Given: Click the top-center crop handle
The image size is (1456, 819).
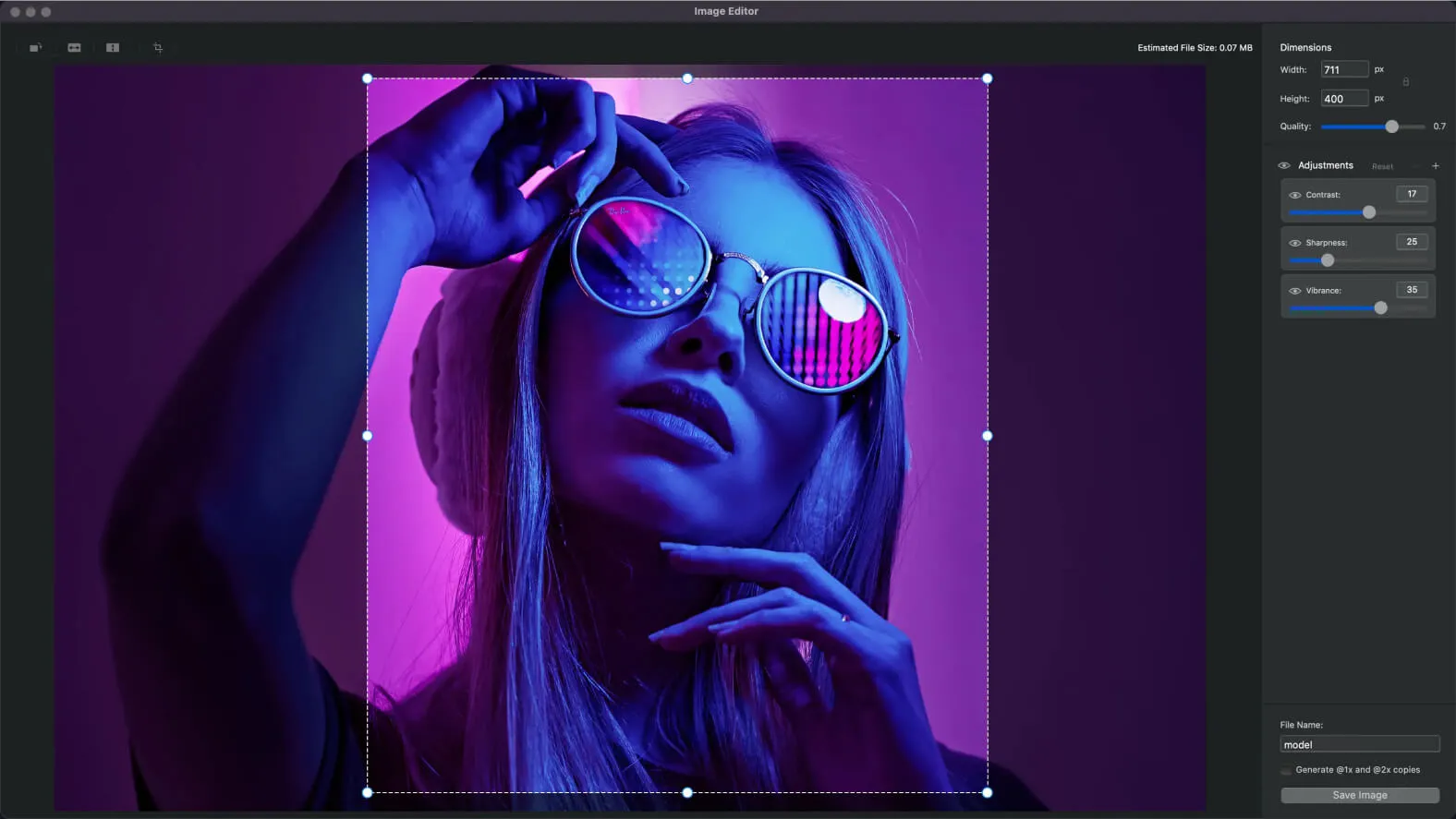Looking at the screenshot, I should [687, 78].
